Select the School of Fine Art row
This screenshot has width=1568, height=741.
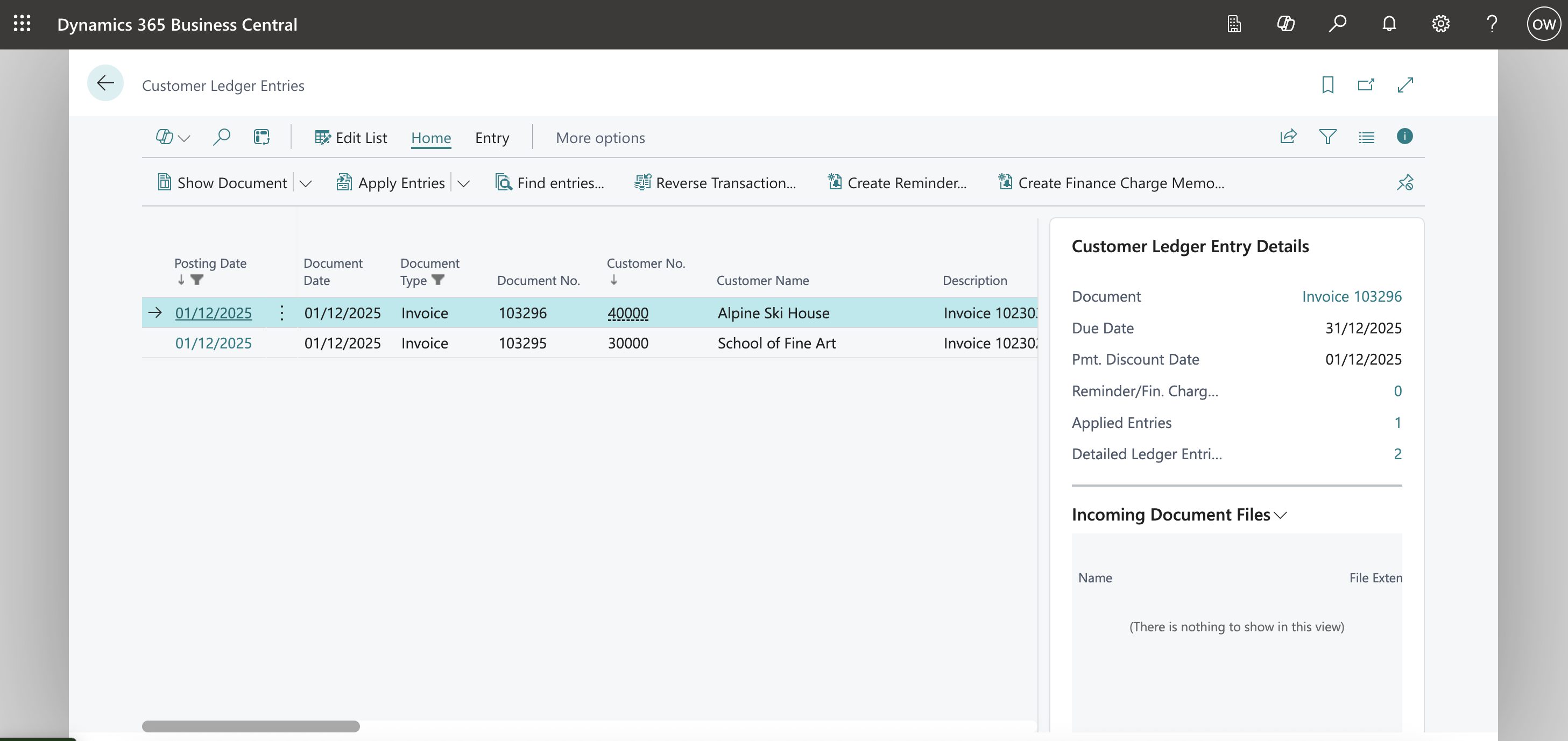pos(776,343)
